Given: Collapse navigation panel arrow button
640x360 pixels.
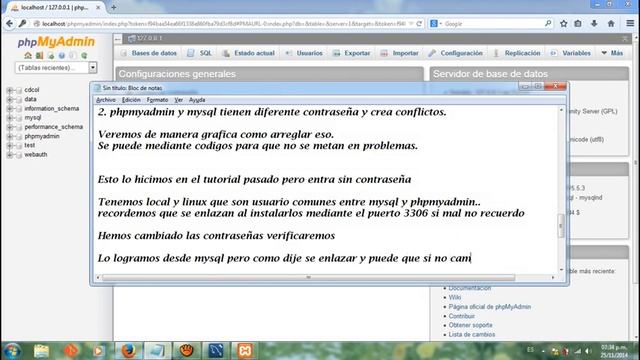Looking at the screenshot, I should (x=118, y=39).
